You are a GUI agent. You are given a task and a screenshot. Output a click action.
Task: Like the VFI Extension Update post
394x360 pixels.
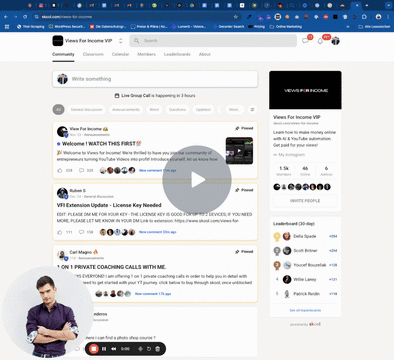60,232
